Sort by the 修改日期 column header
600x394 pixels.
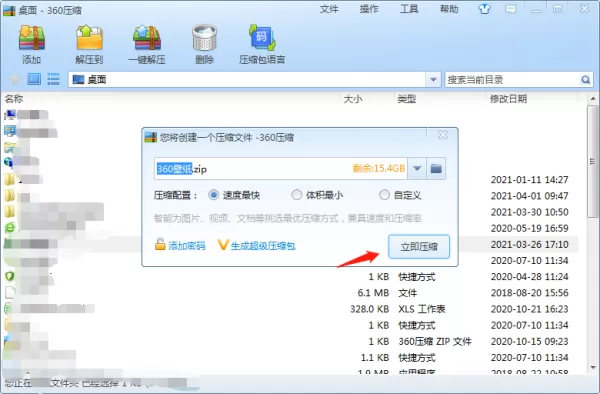(508, 99)
